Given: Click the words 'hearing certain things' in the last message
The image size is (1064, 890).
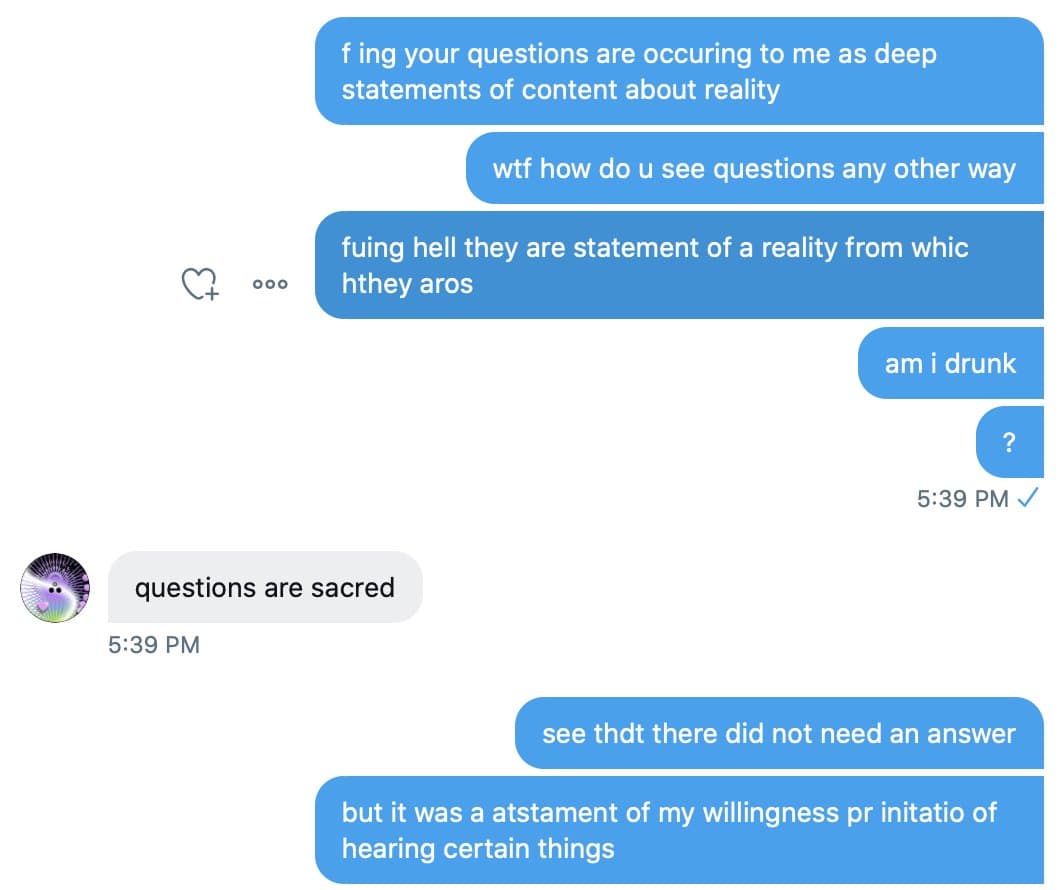Looking at the screenshot, I should tap(477, 849).
